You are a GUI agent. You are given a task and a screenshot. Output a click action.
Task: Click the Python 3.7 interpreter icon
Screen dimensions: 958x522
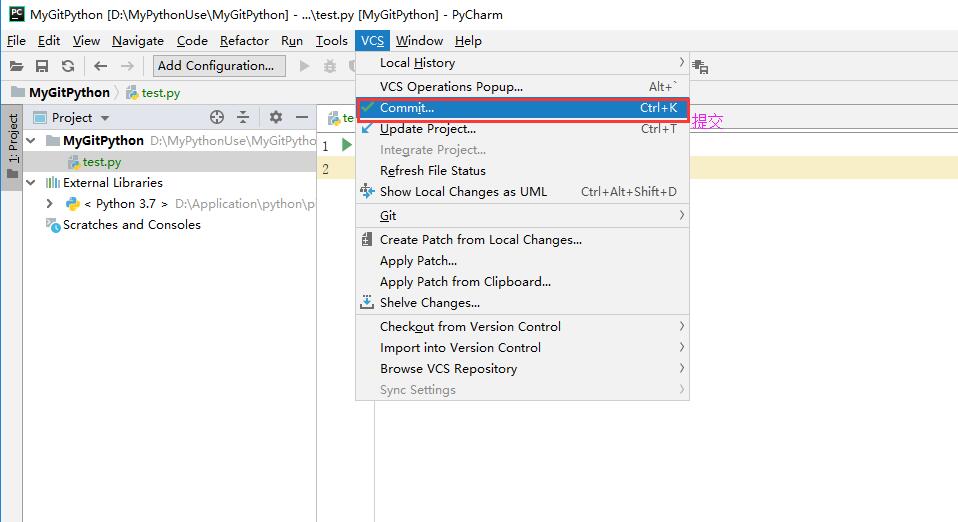pyautogui.click(x=73, y=204)
